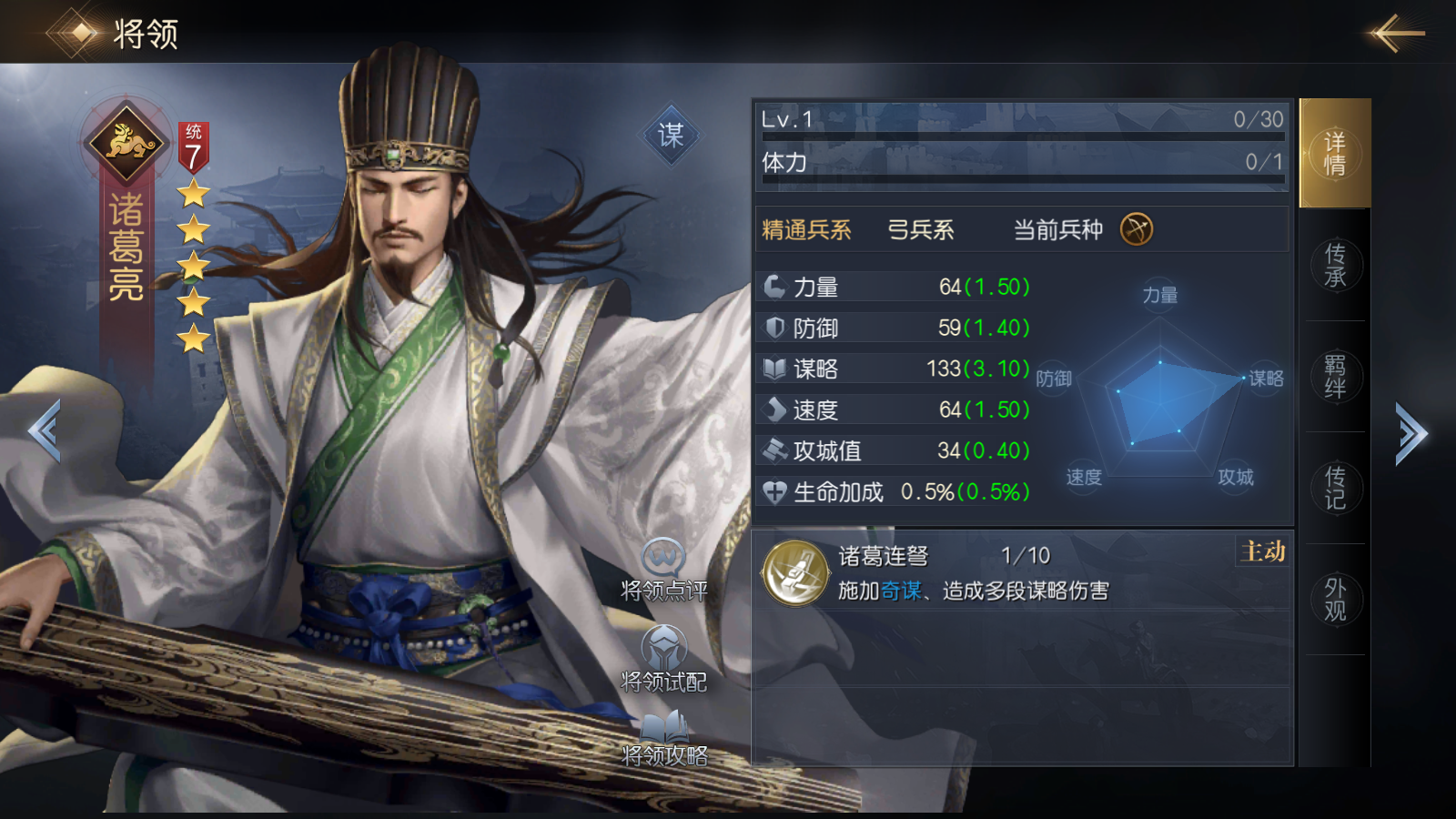Image resolution: width=1456 pixels, height=819 pixels.
Task: Tap the 体力 stamina bar
Action: coord(1023,168)
